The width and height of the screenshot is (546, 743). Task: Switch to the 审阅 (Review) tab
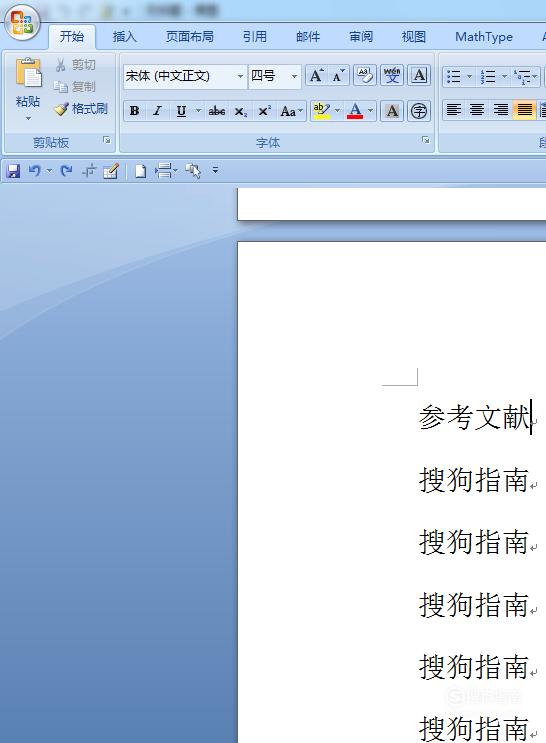pyautogui.click(x=361, y=36)
